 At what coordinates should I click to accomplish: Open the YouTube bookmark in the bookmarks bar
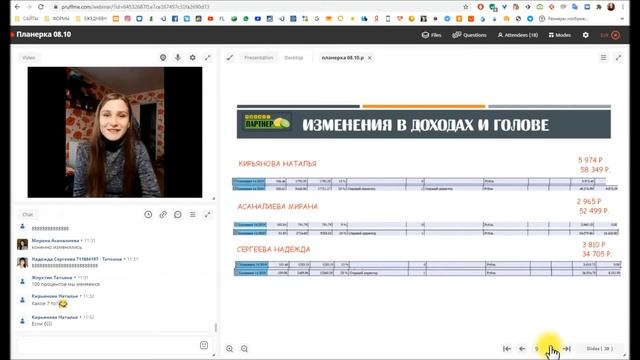(x=210, y=19)
